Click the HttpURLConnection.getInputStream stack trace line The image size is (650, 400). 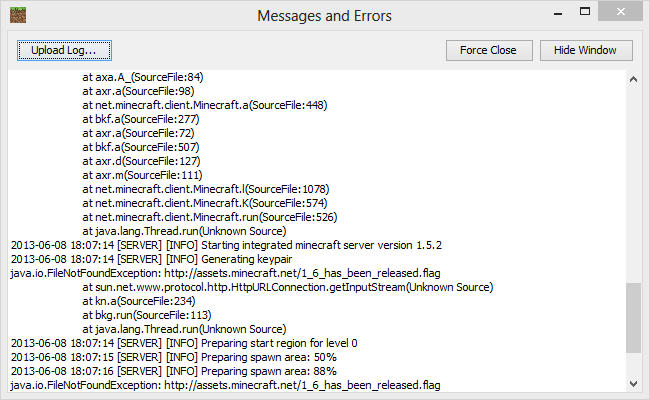[x=288, y=287]
